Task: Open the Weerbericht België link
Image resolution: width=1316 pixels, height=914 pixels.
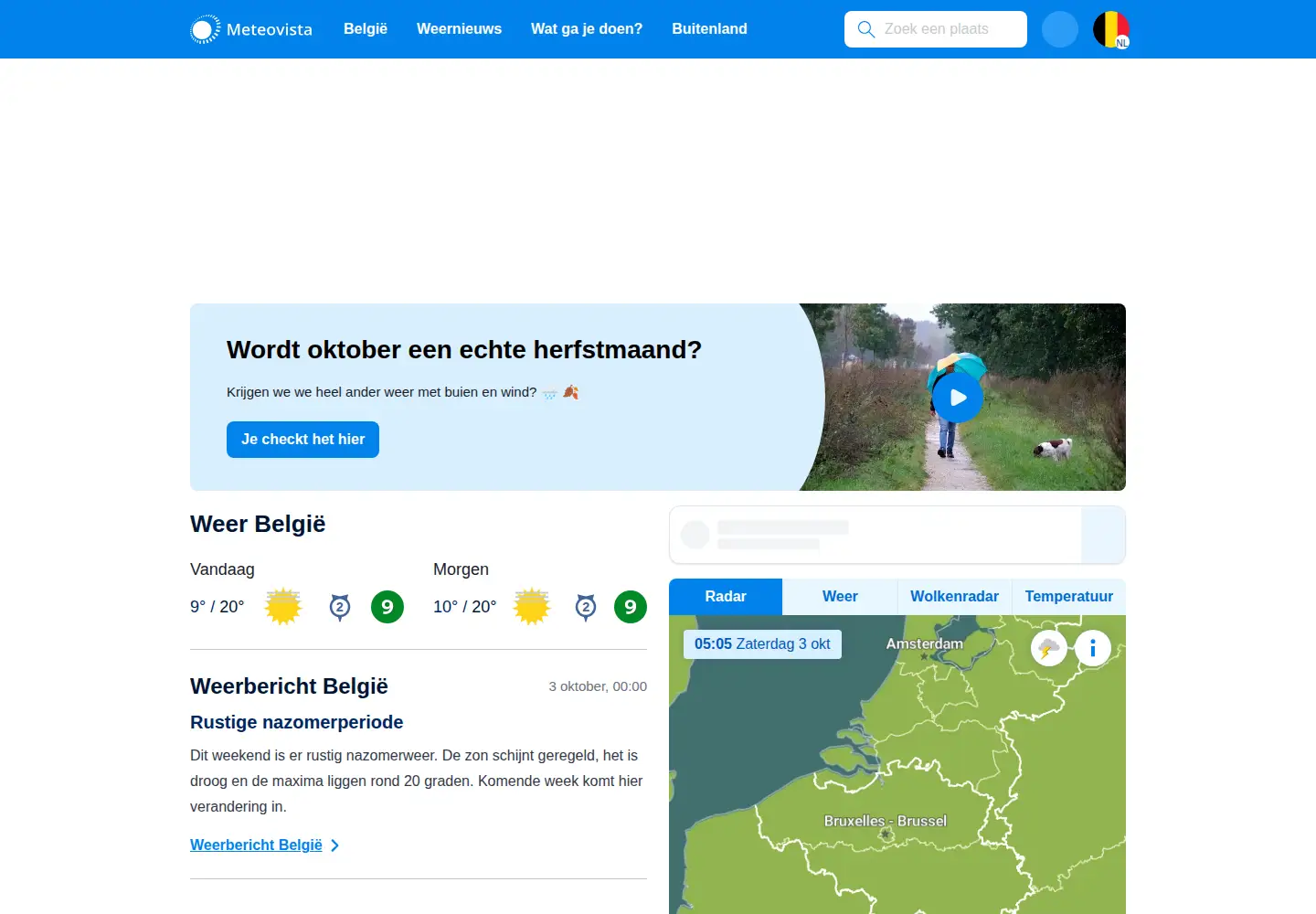Action: click(x=256, y=845)
